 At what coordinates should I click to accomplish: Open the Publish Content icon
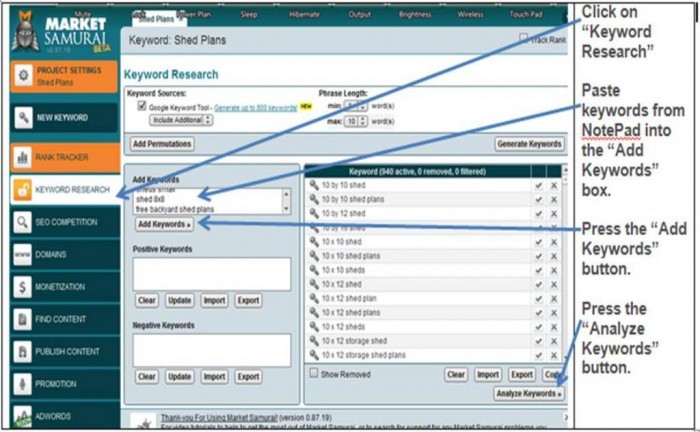[x=22, y=351]
